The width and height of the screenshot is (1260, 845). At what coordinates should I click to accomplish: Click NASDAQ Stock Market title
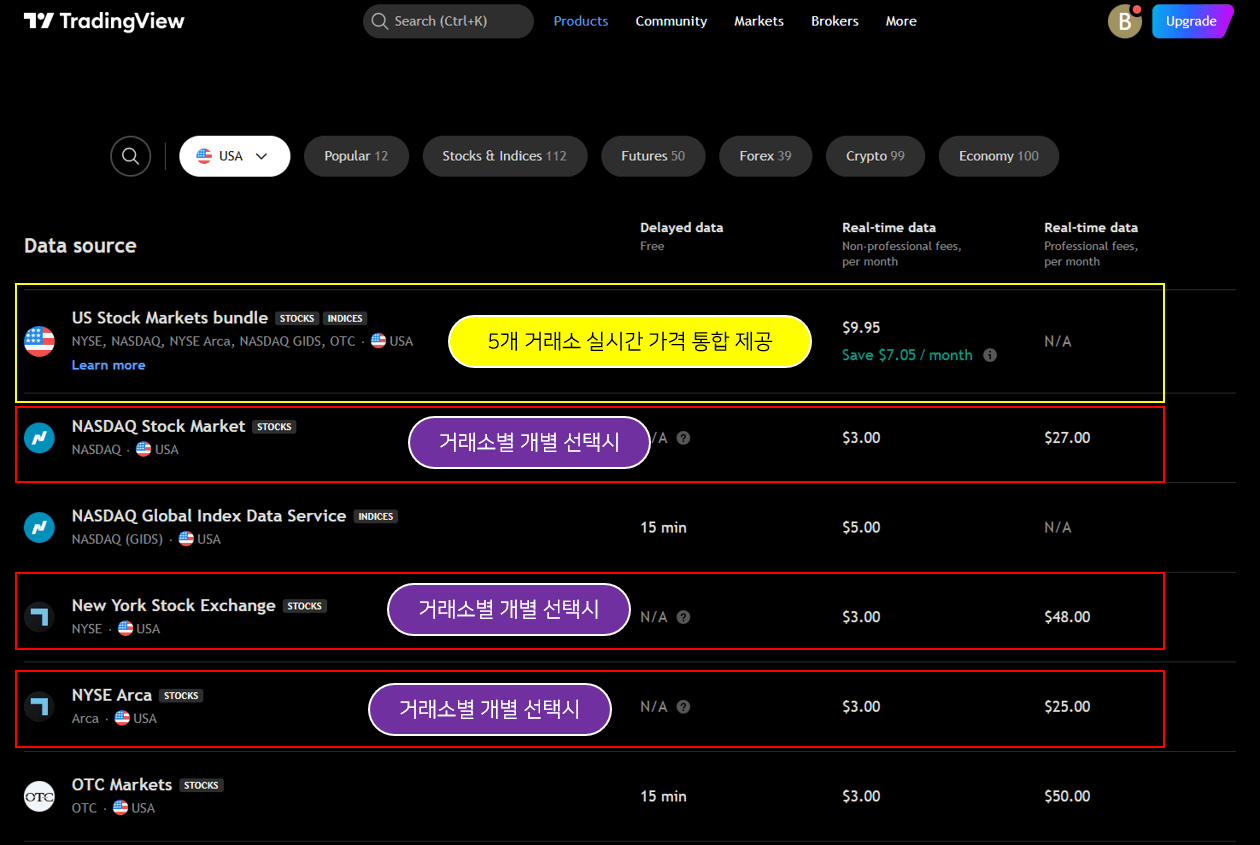(158, 426)
